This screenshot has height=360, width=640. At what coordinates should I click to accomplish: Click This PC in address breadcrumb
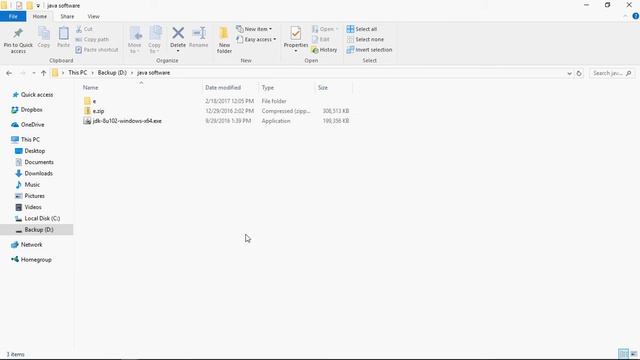[78, 73]
